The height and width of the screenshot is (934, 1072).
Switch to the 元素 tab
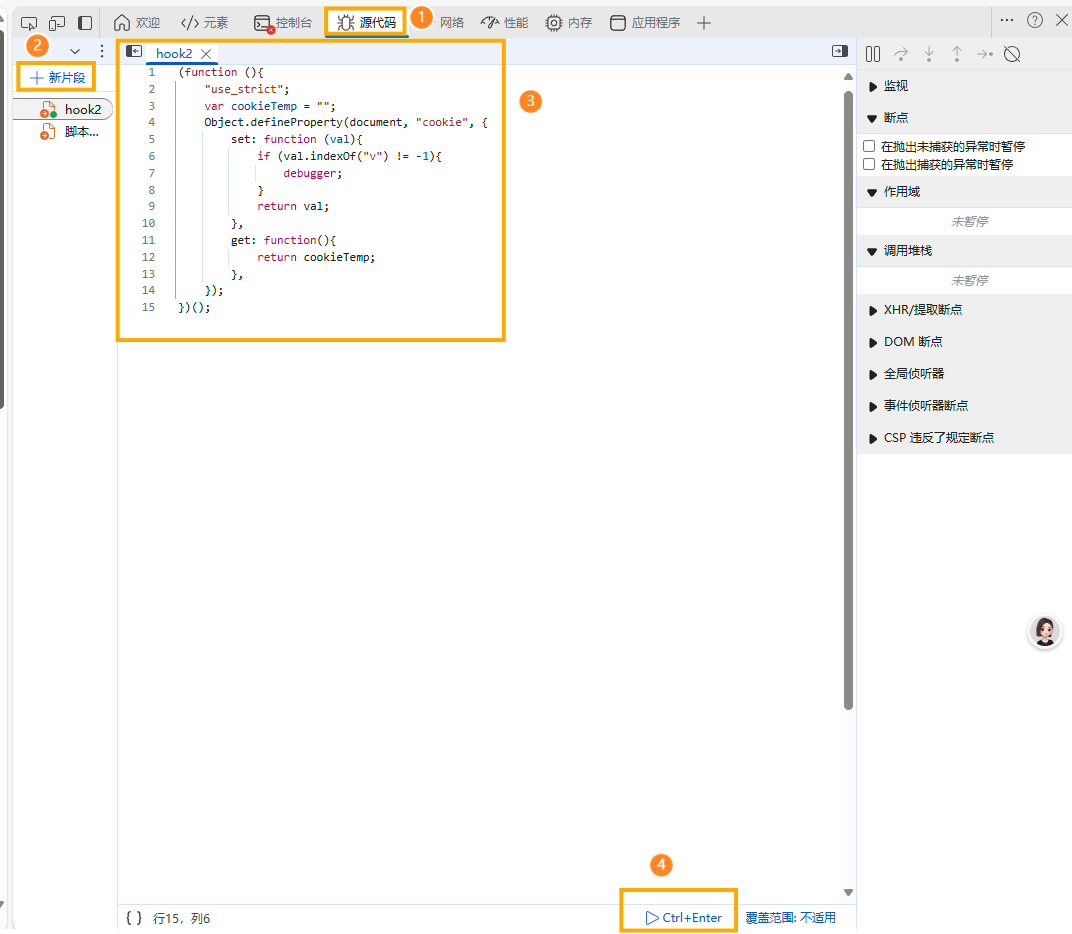pyautogui.click(x=204, y=23)
